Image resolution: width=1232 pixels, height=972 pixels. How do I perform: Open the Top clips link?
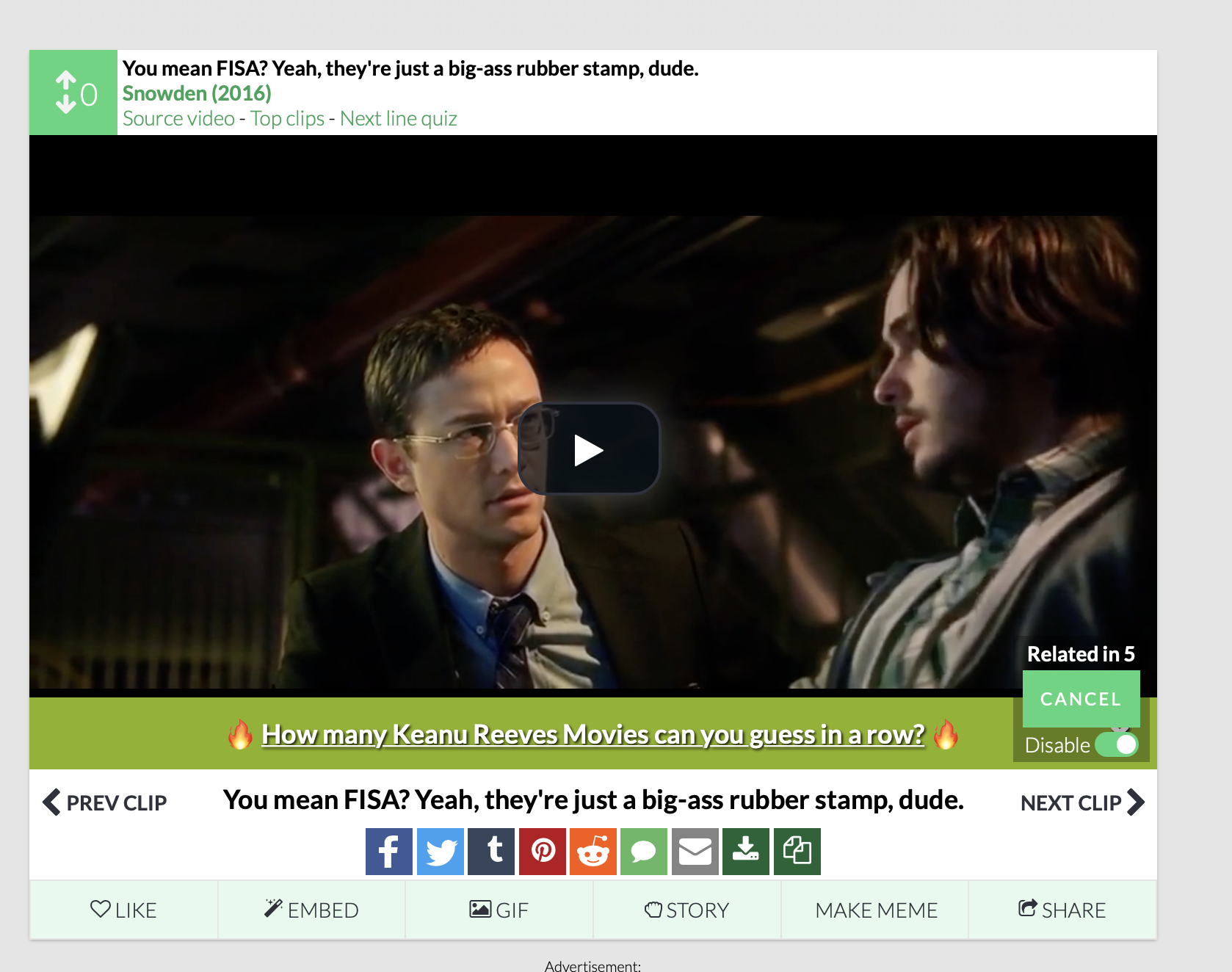[x=287, y=118]
